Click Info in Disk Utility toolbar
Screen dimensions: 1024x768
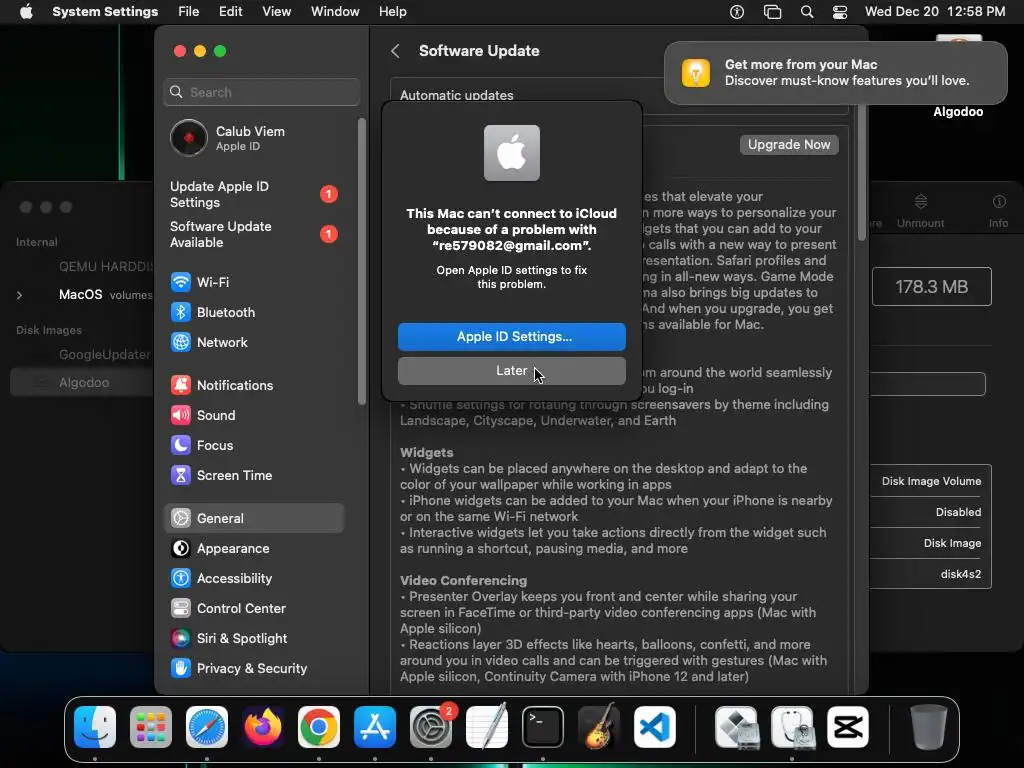click(998, 212)
